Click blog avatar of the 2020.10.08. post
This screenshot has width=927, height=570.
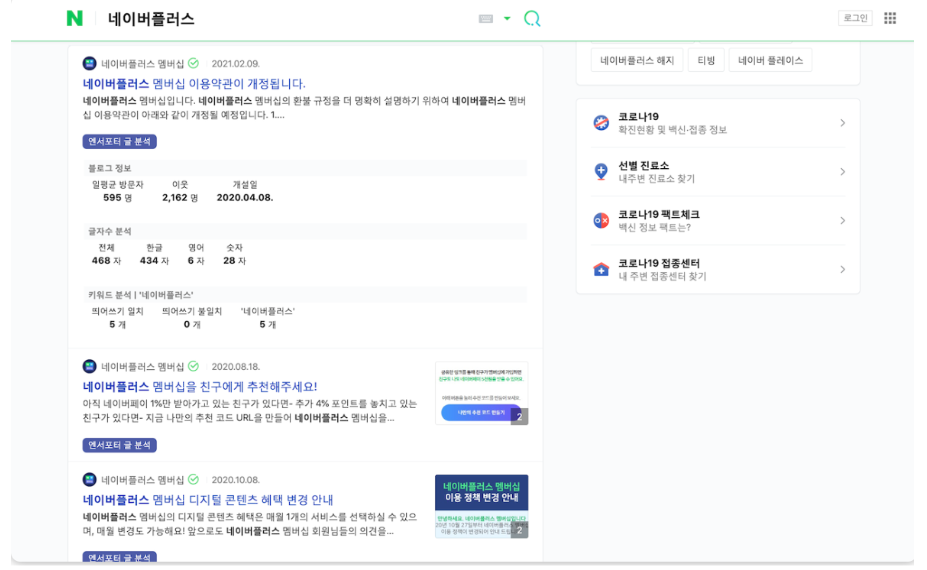click(89, 480)
